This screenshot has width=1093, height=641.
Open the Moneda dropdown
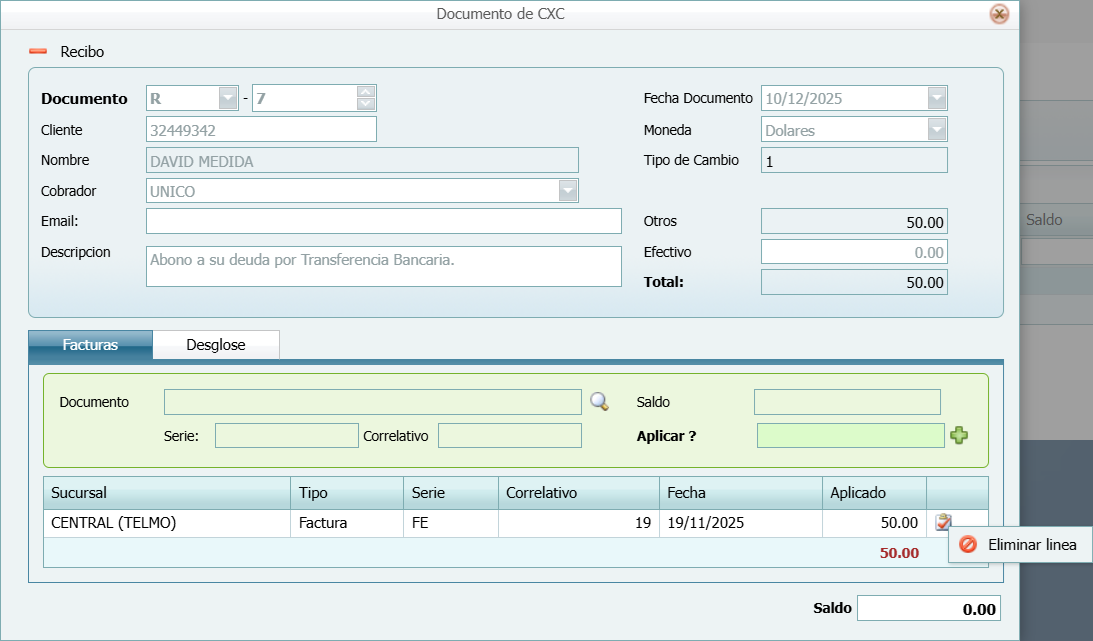[936, 130]
